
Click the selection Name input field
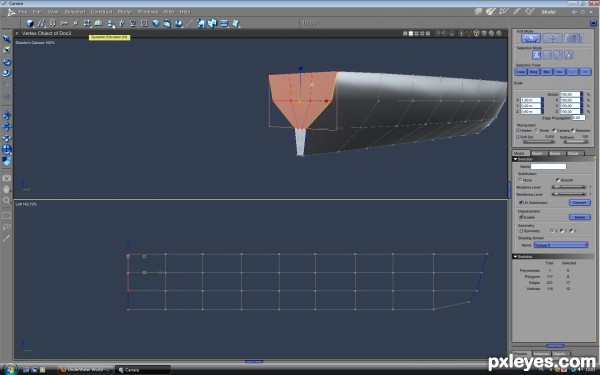click(548, 166)
